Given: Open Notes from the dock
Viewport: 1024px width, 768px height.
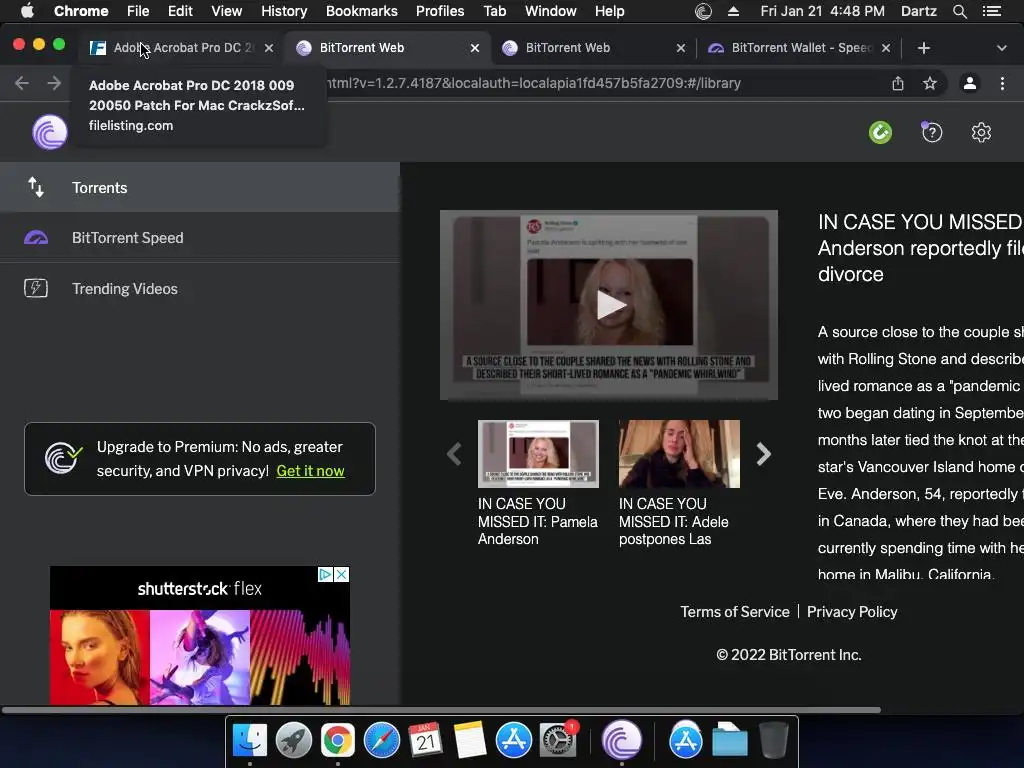Looking at the screenshot, I should tap(470, 741).
